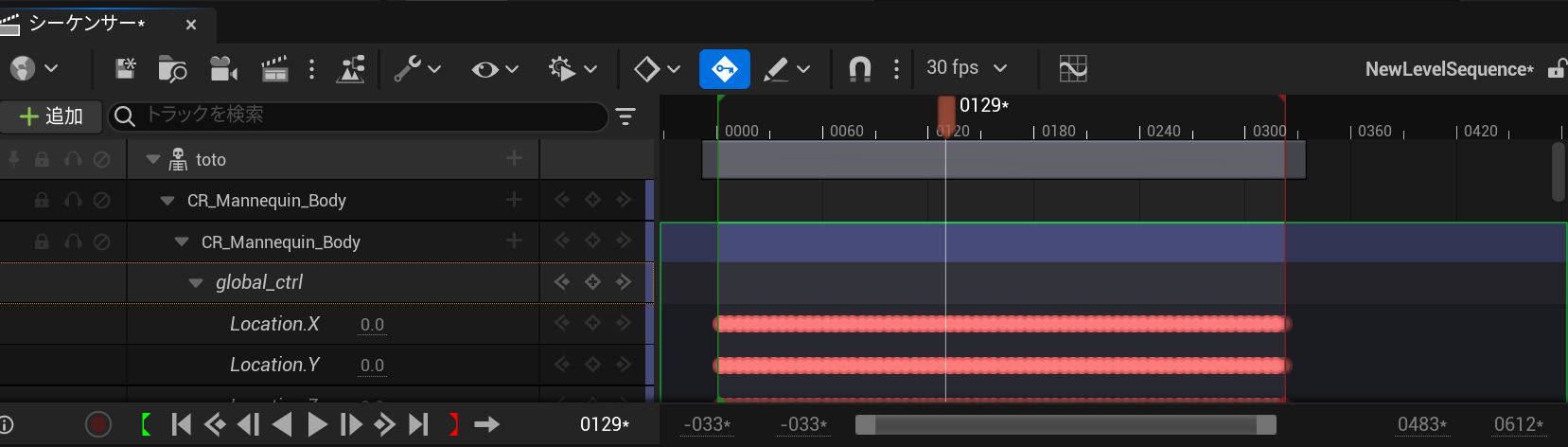The width and height of the screenshot is (1568, 447).
Task: Collapse the global_ctrl track
Action: [x=196, y=283]
